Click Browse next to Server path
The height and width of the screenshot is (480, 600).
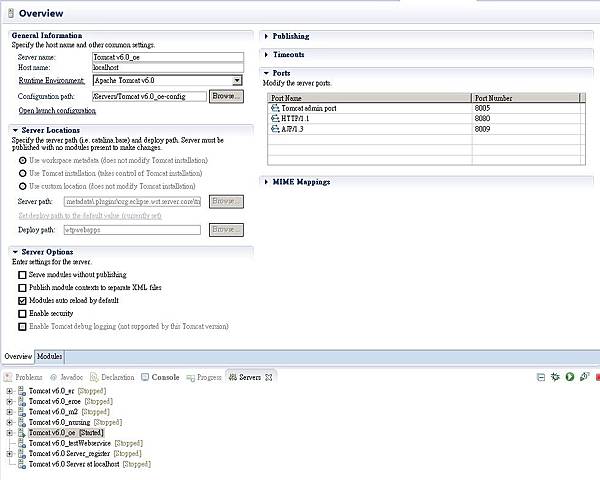click(226, 201)
